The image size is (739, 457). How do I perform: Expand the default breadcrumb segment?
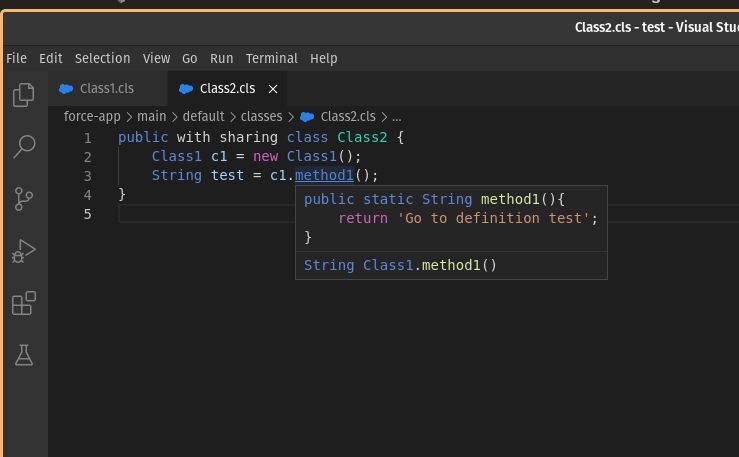point(203,116)
